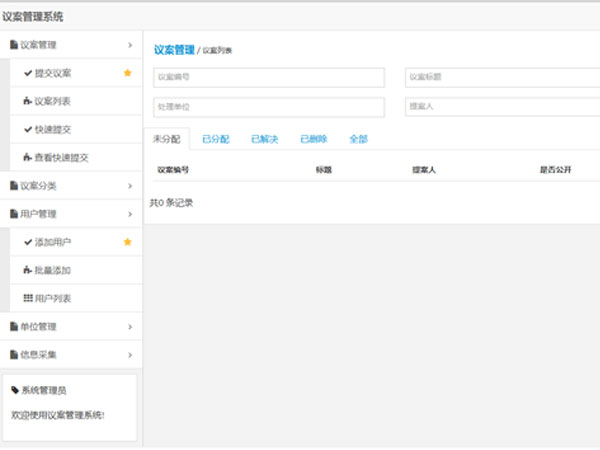Expand the 议案分类 section chevron
This screenshot has width=600, height=450.
tap(130, 185)
